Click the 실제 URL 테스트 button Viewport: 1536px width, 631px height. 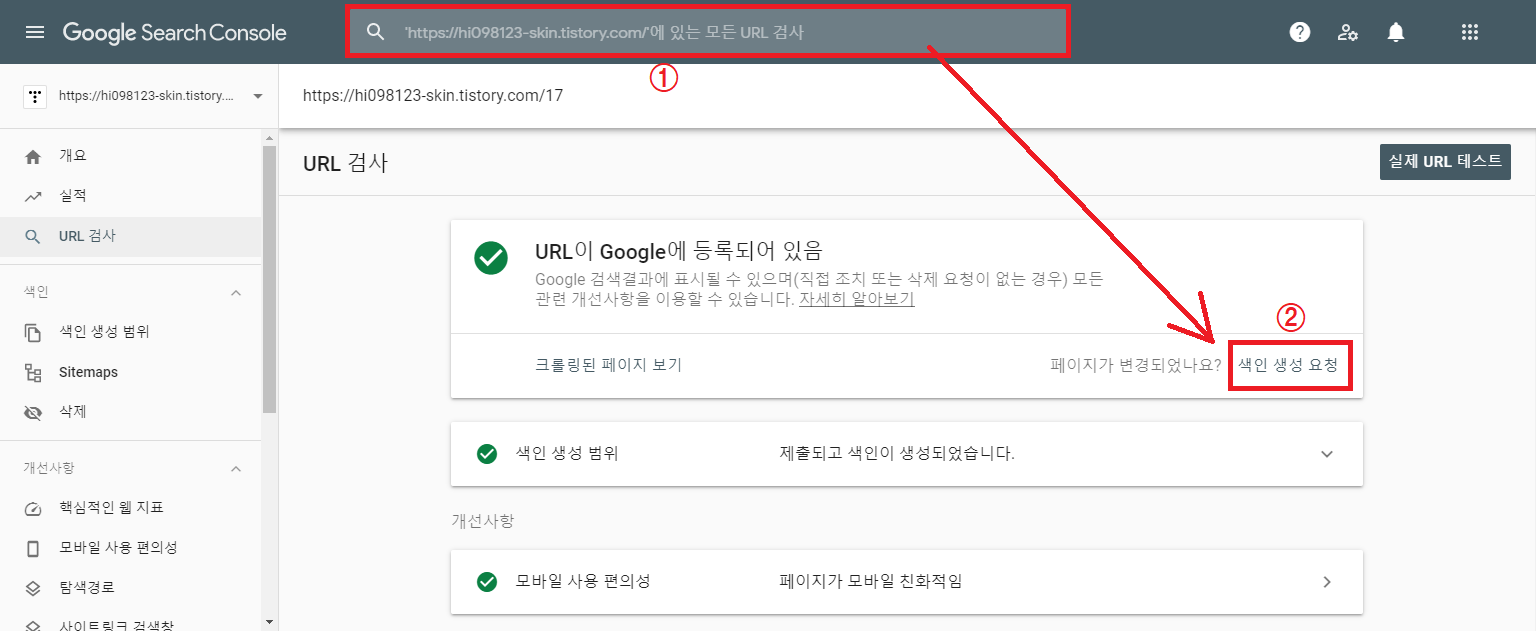point(1445,161)
